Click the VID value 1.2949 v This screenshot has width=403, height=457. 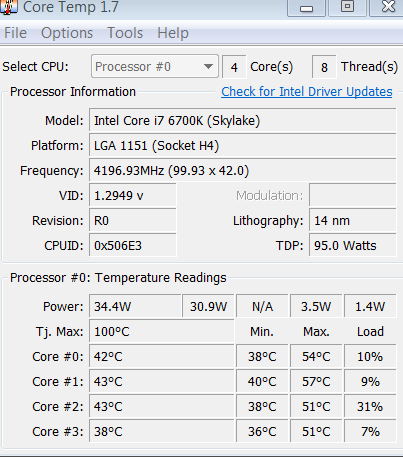point(133,195)
